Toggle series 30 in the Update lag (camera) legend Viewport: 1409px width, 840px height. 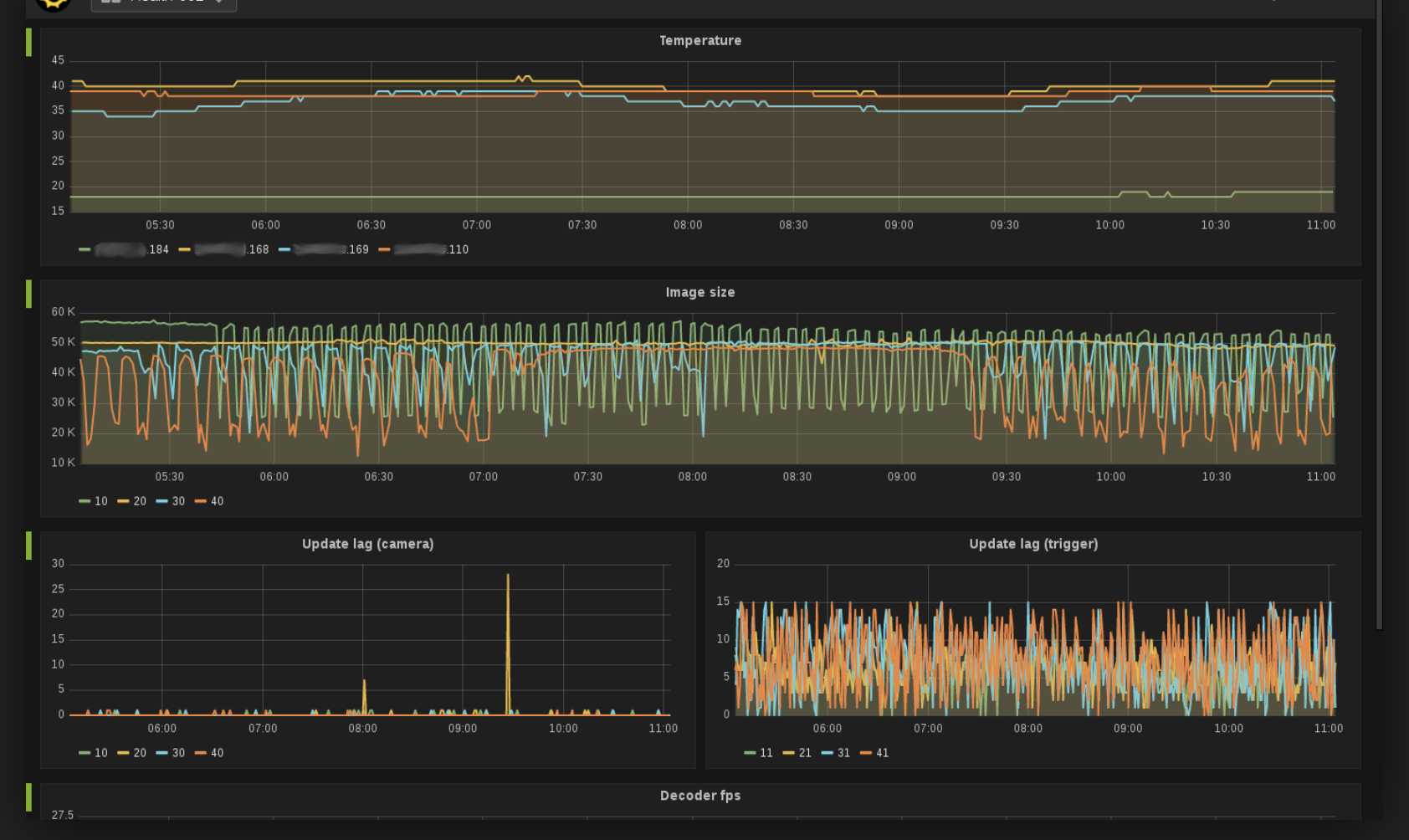(x=171, y=753)
